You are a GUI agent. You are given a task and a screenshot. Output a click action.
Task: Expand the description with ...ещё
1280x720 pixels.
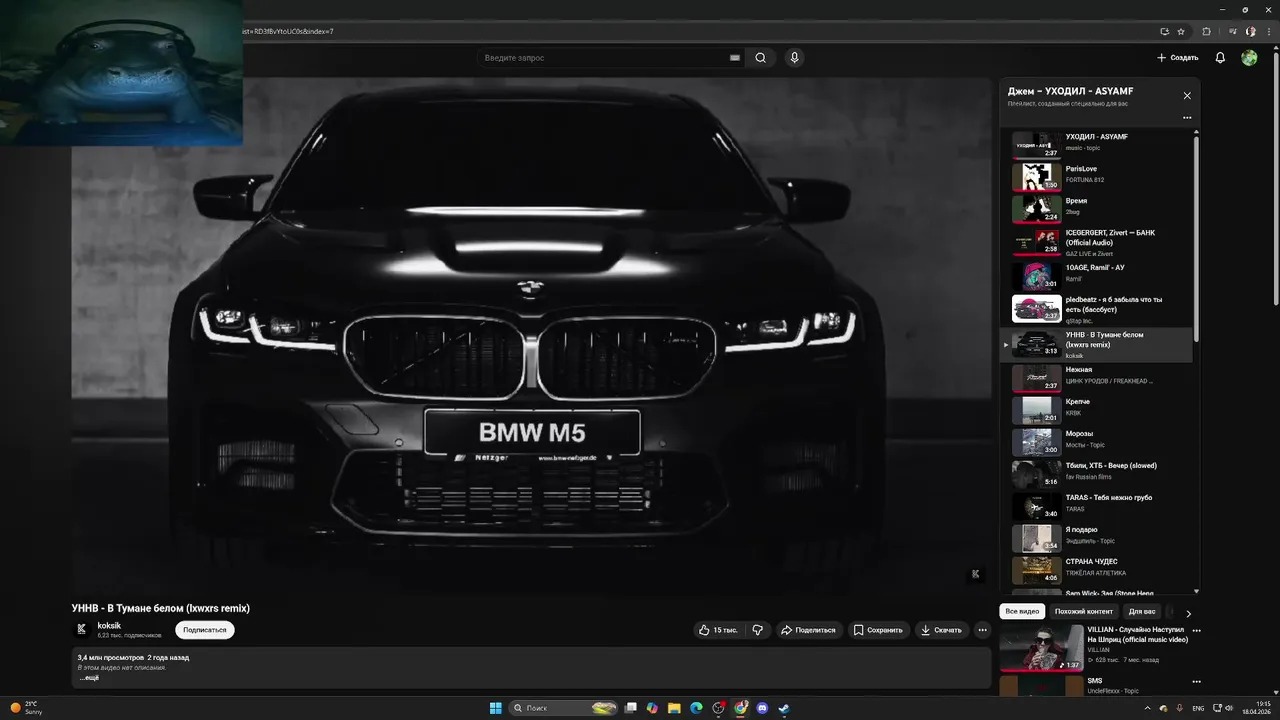click(x=89, y=677)
